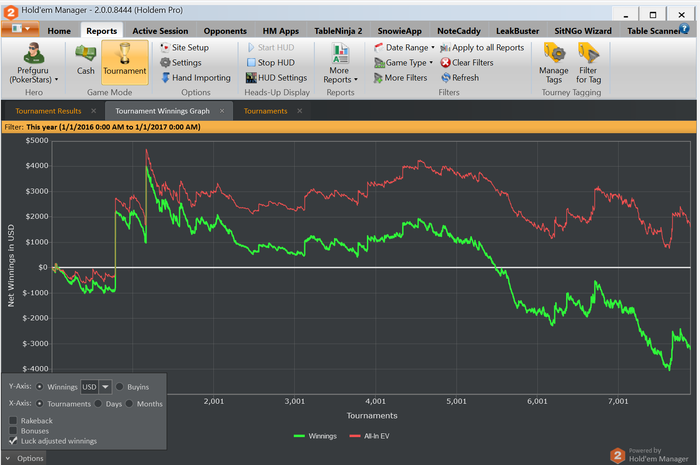The width and height of the screenshot is (700, 465).
Task: Select the Tournaments X-Axis radio button
Action: 40,403
